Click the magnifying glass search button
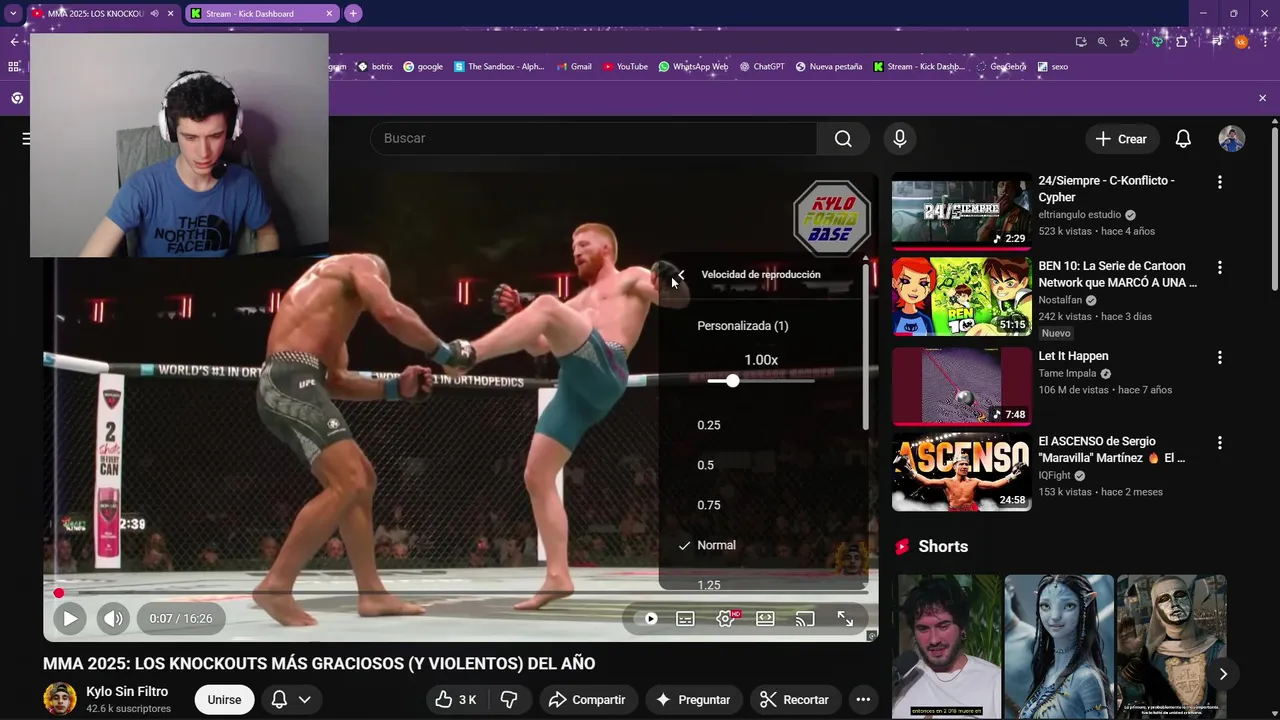Screen dimensions: 1280x720 (843, 138)
